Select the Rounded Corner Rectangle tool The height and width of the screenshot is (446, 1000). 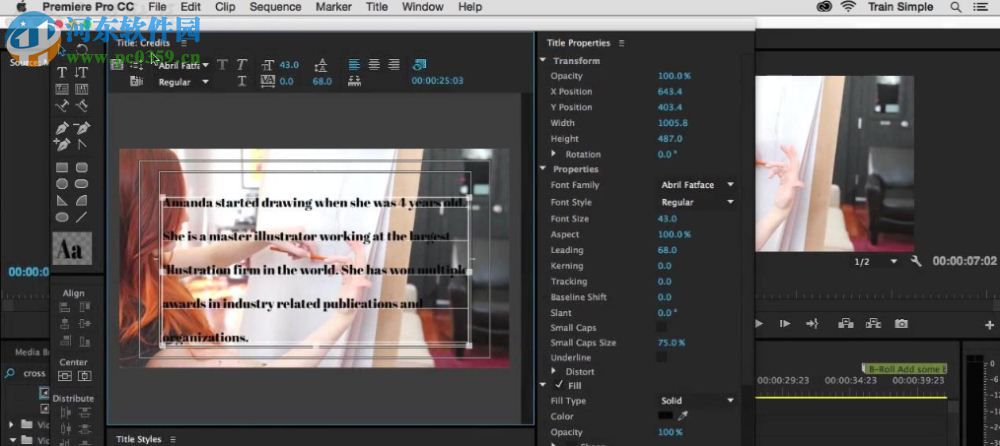(82, 168)
